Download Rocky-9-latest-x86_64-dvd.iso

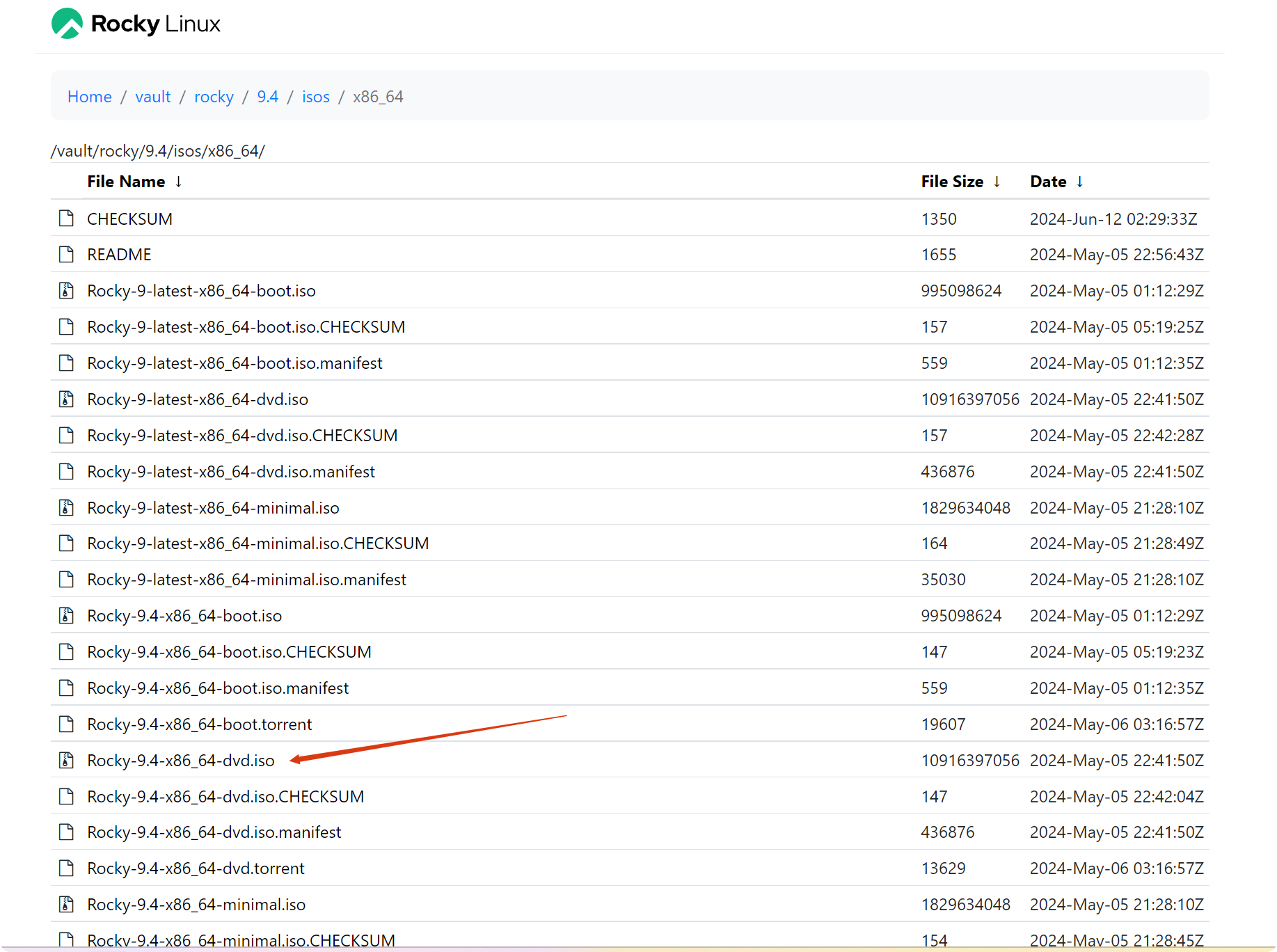click(x=198, y=399)
